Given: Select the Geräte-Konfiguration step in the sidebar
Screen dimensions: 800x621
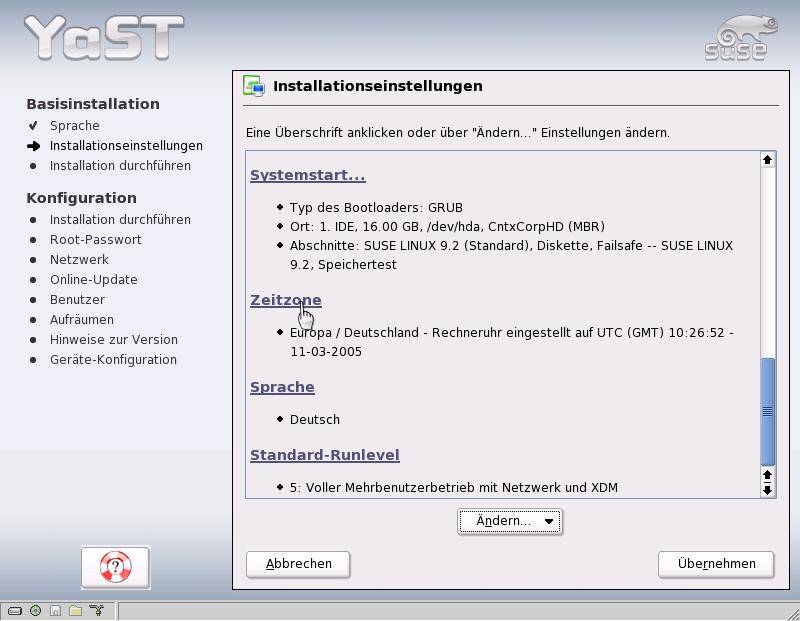Looking at the screenshot, I should 113,360.
